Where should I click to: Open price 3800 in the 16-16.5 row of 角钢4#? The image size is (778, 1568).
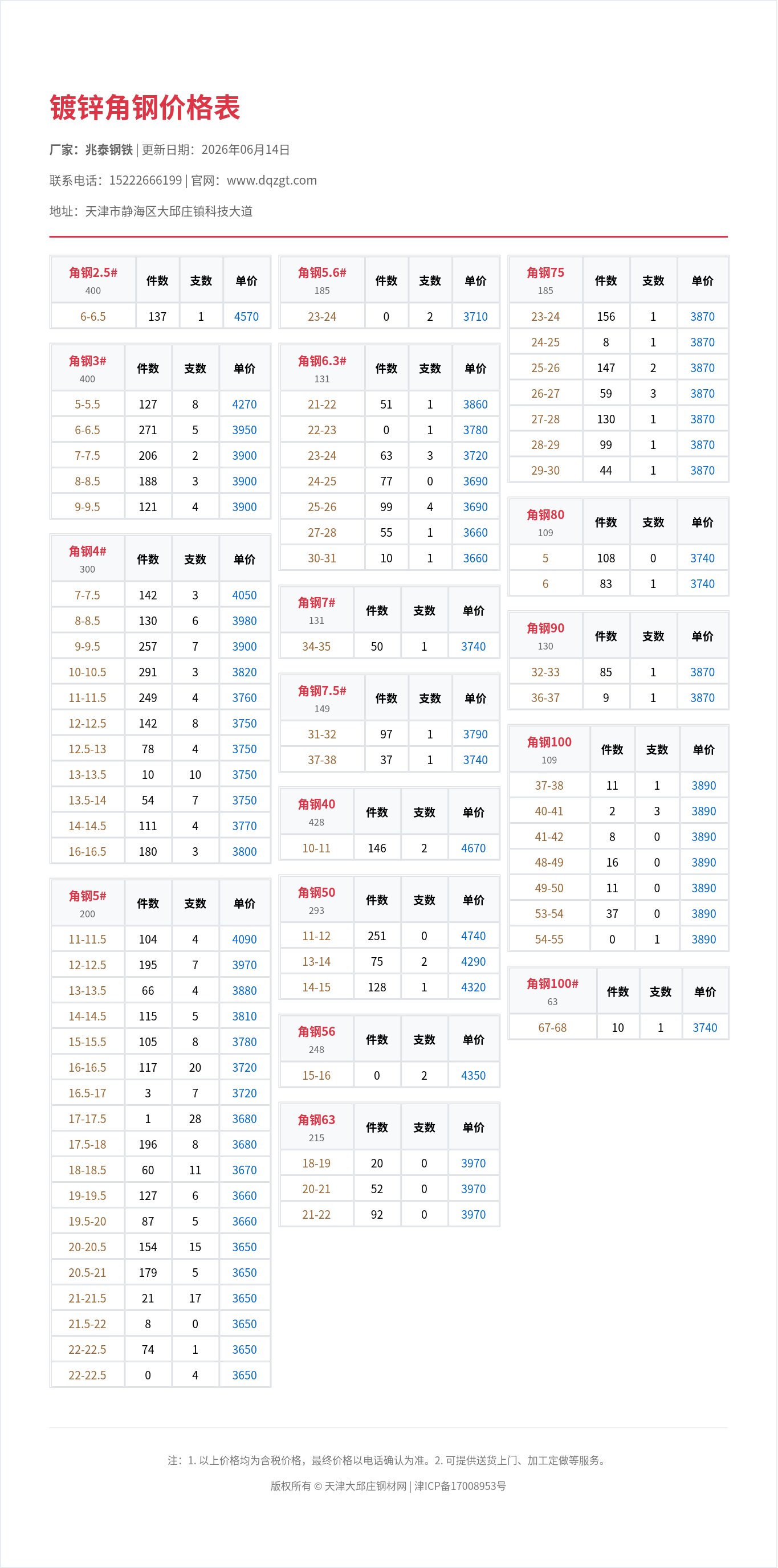click(245, 852)
